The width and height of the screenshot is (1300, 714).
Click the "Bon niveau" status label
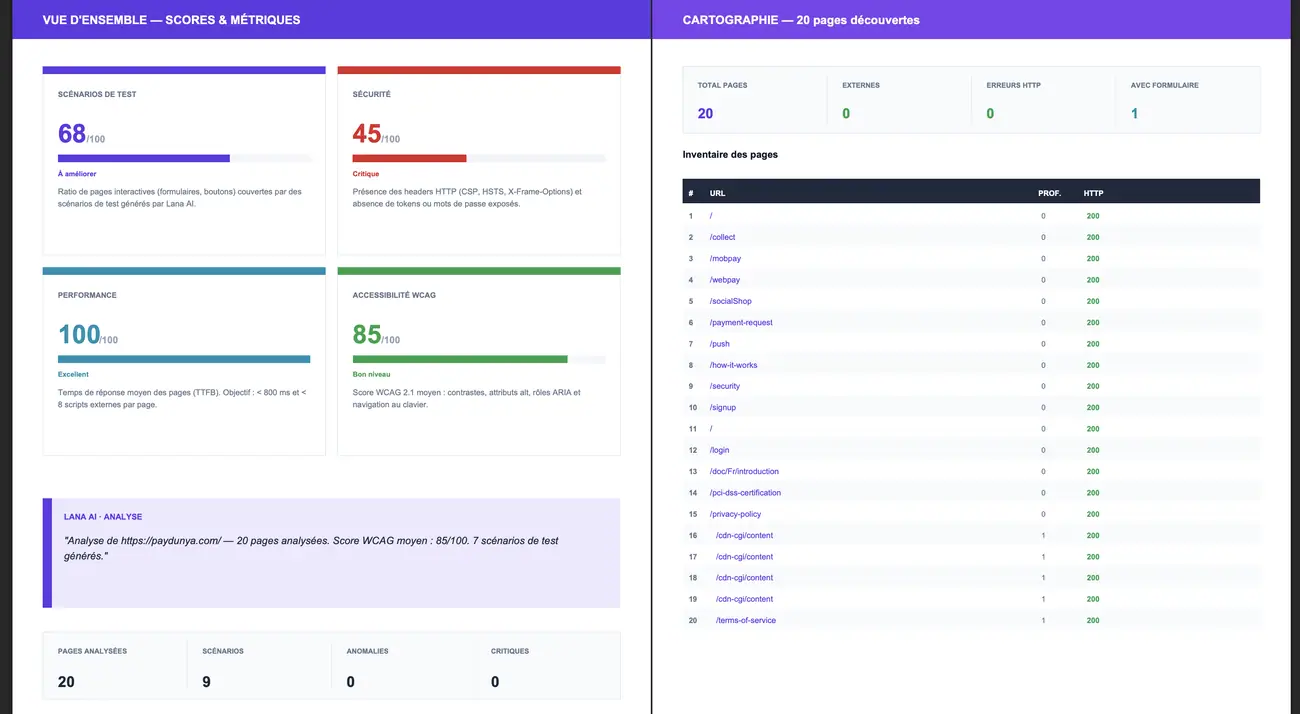pyautogui.click(x=371, y=375)
